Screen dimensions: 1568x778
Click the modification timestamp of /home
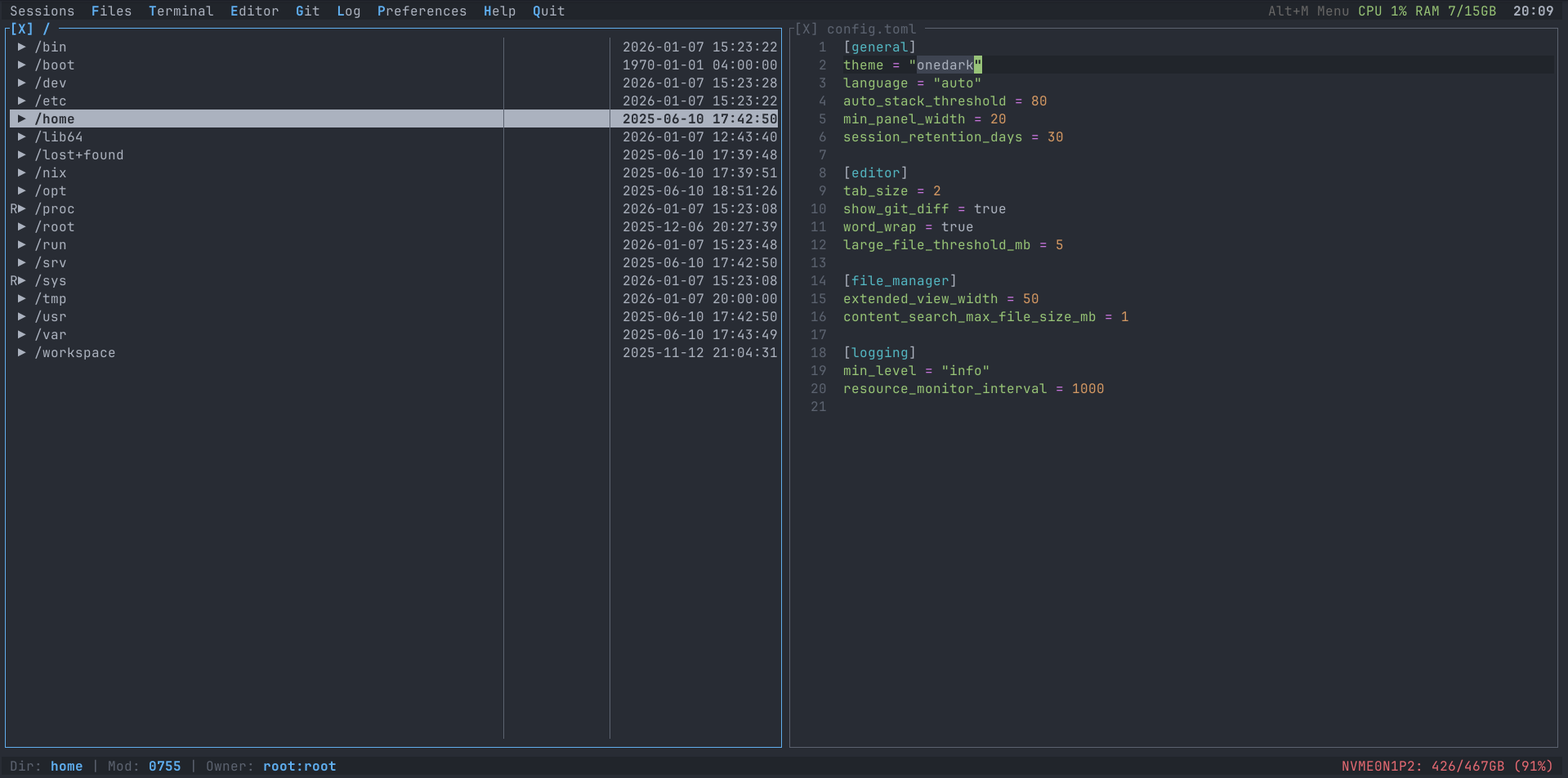point(700,118)
